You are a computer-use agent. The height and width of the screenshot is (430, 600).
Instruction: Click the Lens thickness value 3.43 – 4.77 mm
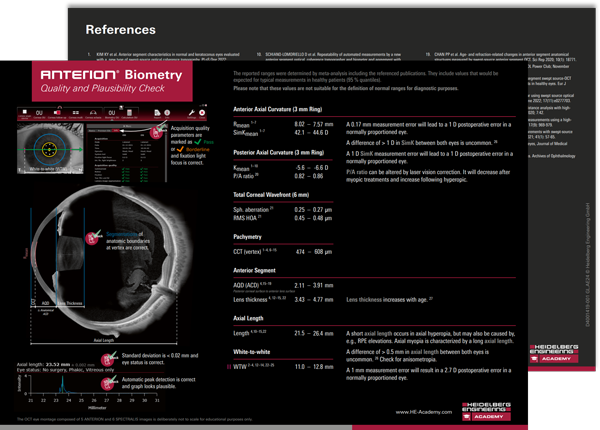(314, 300)
